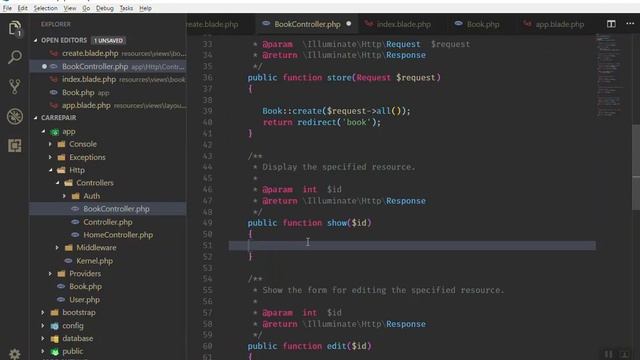640x360 pixels.
Task: Open Book.php under the app folder
Action: 108,287
